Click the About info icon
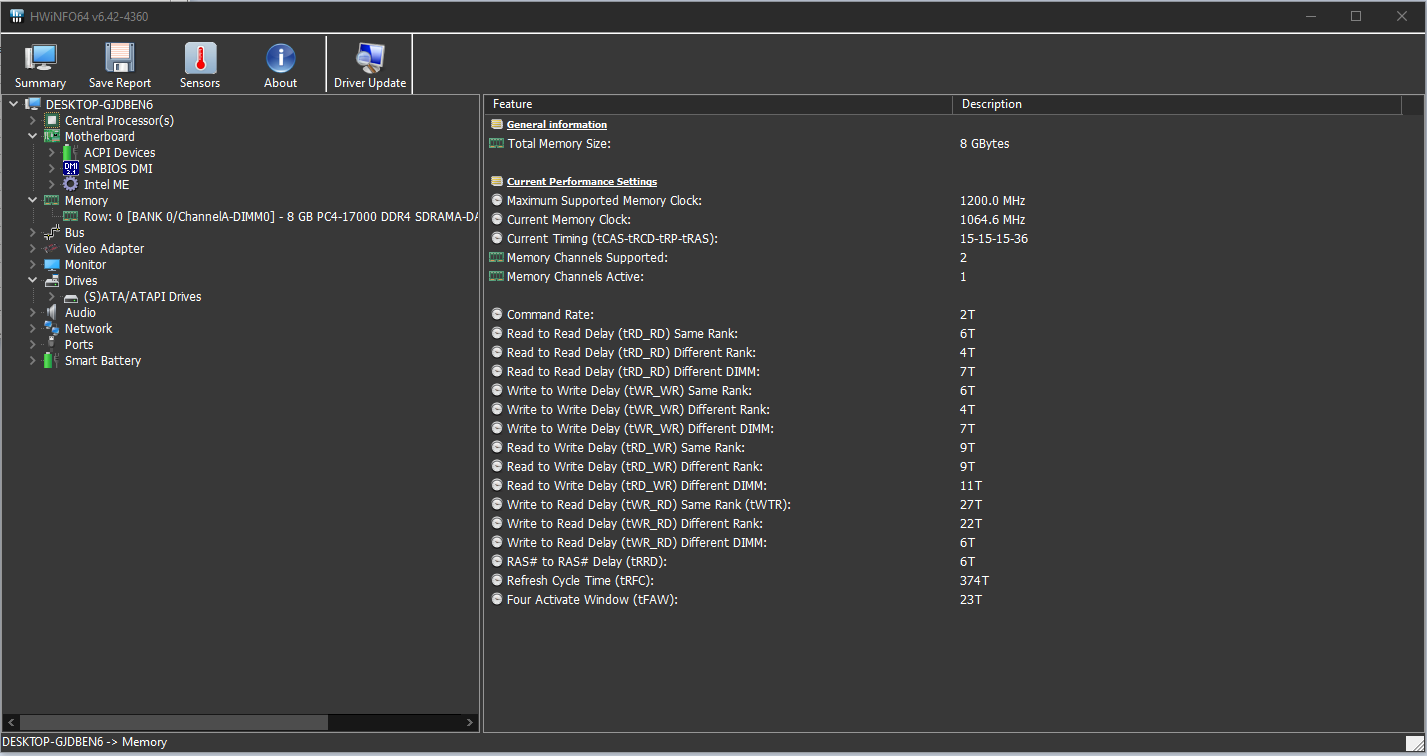Viewport: 1427px width, 756px height. [x=280, y=58]
